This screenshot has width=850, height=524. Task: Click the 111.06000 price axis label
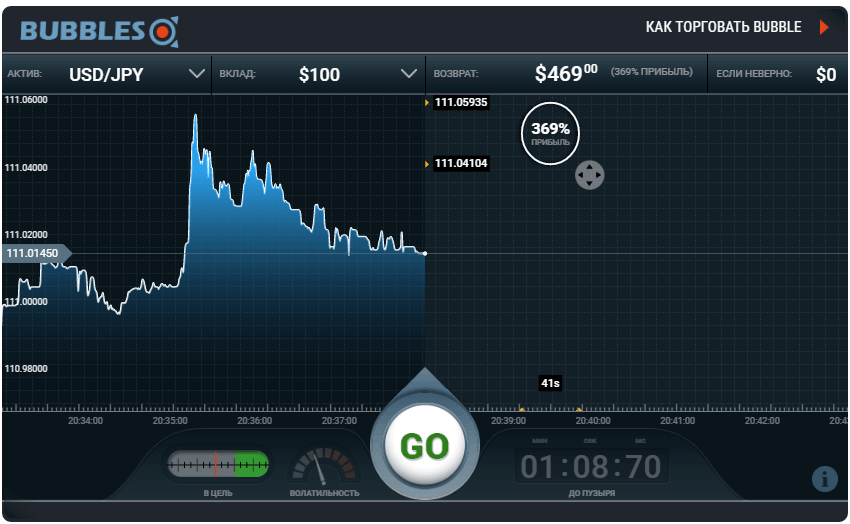coord(26,100)
